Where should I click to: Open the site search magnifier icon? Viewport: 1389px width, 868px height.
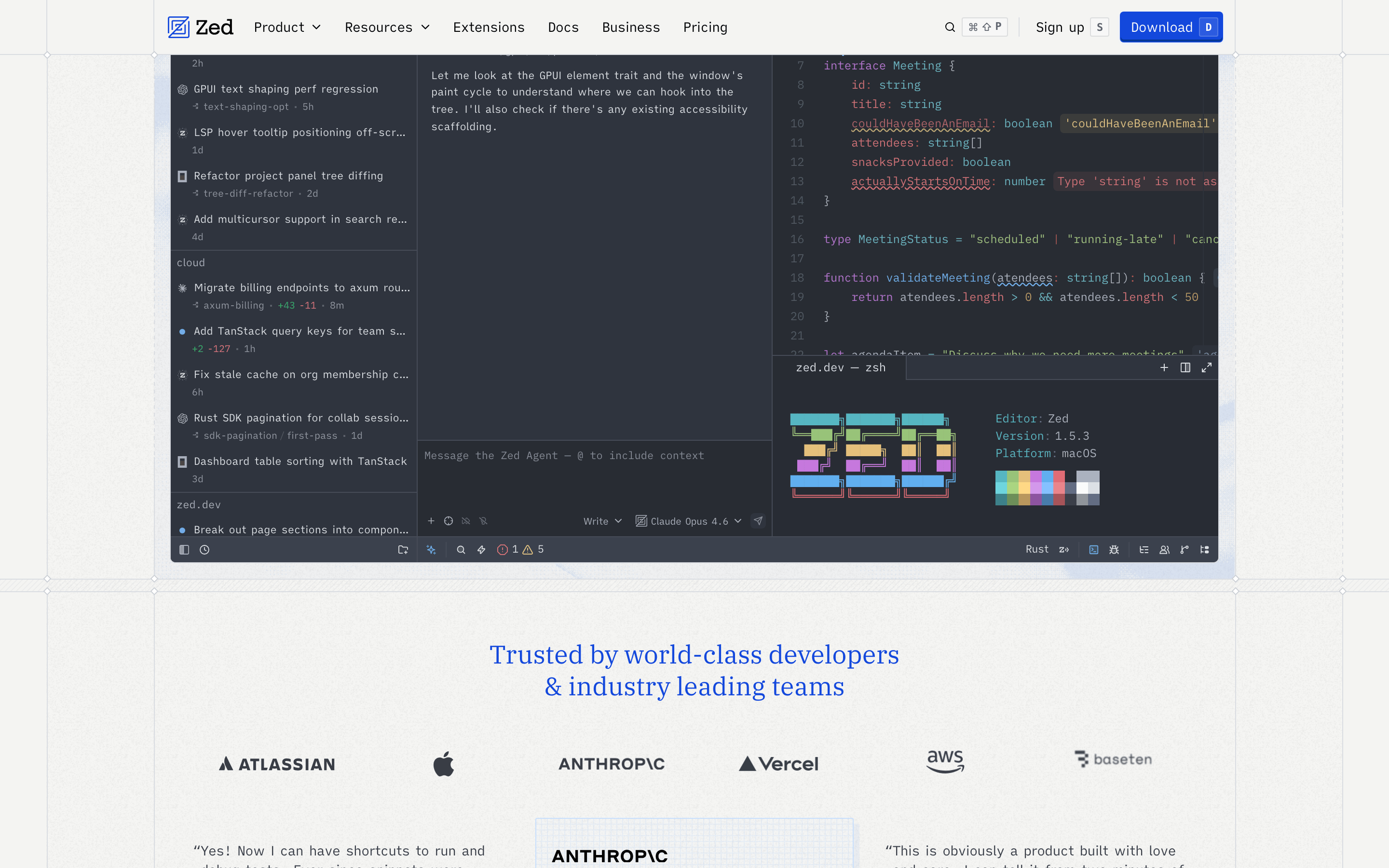click(x=950, y=27)
